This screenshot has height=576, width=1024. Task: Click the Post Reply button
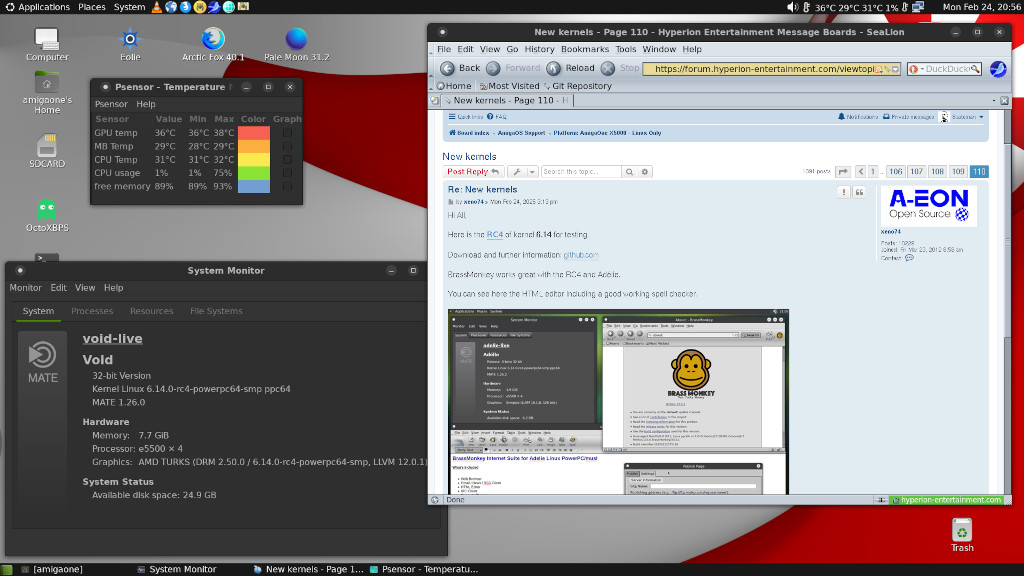pyautogui.click(x=473, y=172)
